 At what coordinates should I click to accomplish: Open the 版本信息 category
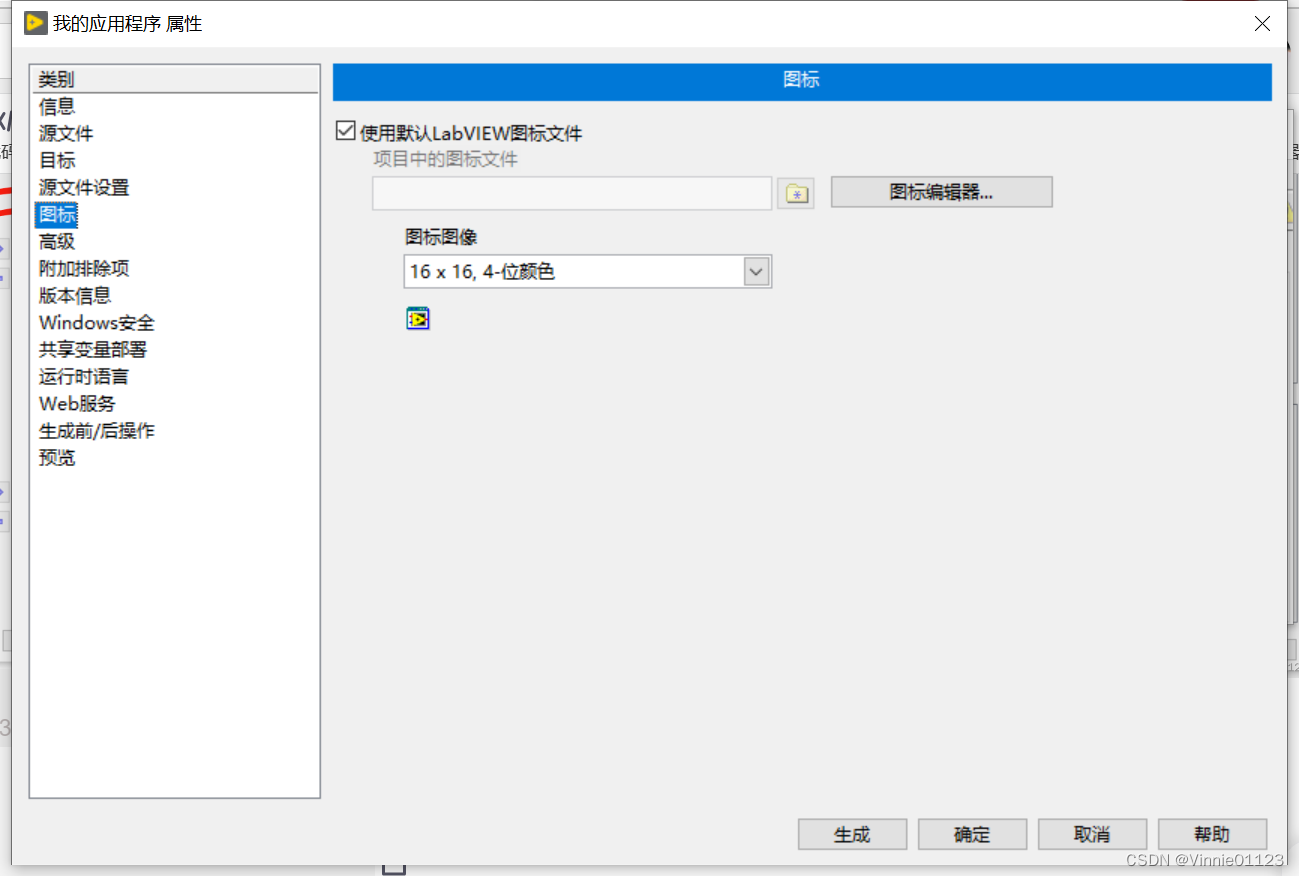pos(75,295)
